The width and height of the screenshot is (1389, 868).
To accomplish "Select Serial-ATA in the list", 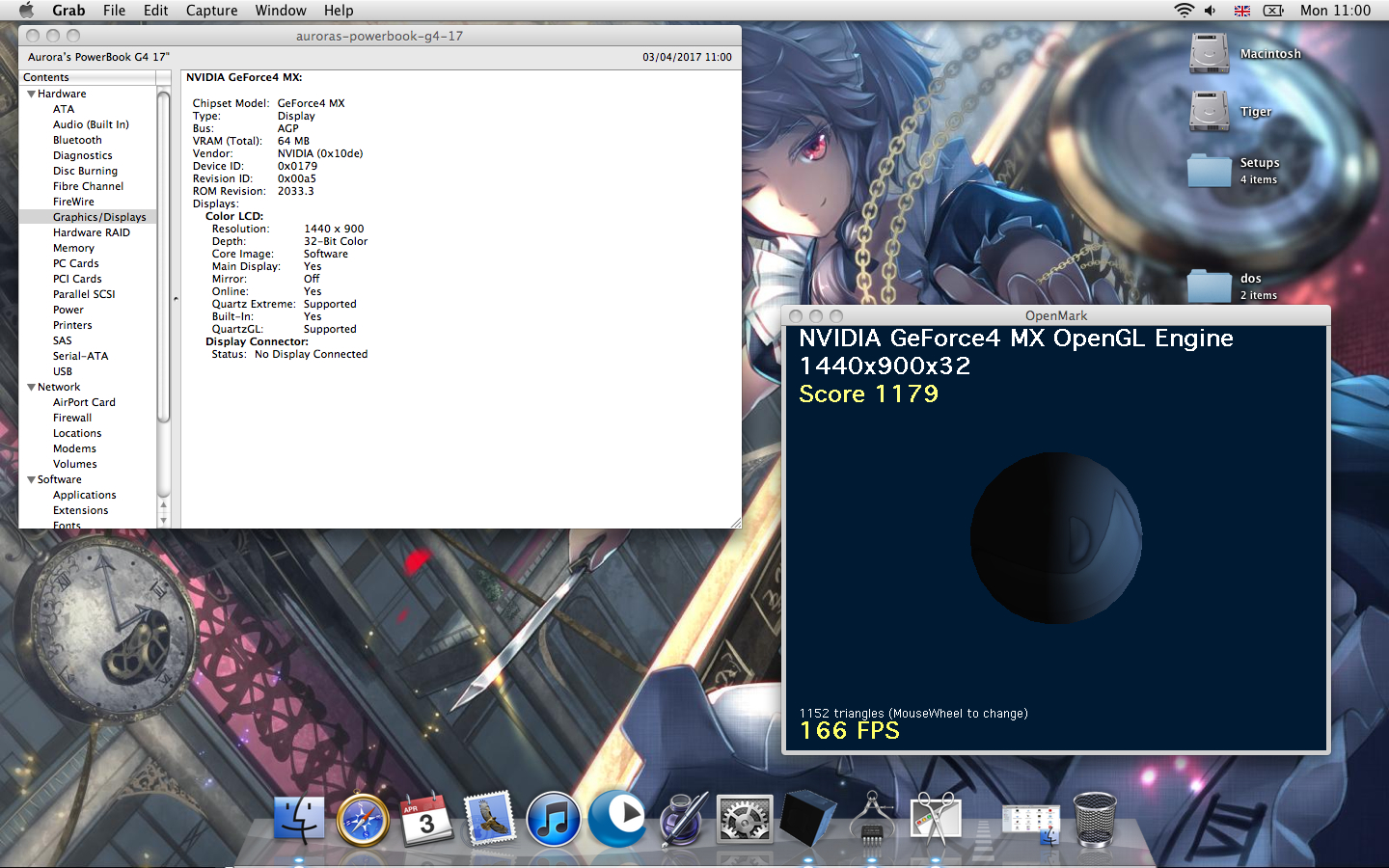I will pos(80,356).
